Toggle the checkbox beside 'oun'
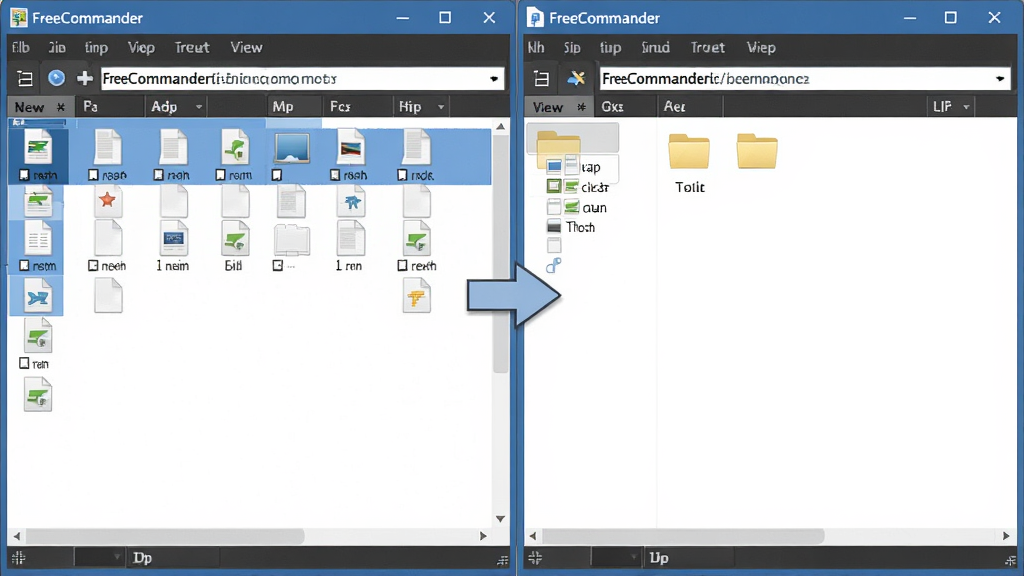 click(x=554, y=208)
